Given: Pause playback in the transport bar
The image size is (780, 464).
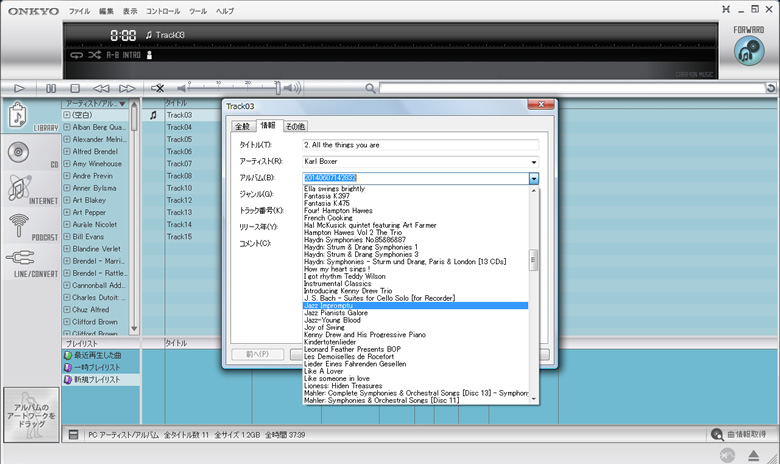Looking at the screenshot, I should coord(51,89).
